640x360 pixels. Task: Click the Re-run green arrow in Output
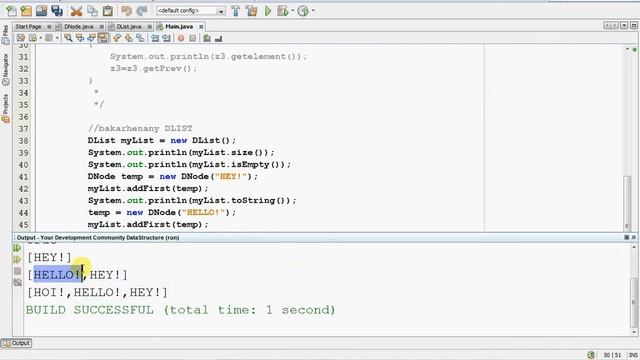(x=17, y=248)
